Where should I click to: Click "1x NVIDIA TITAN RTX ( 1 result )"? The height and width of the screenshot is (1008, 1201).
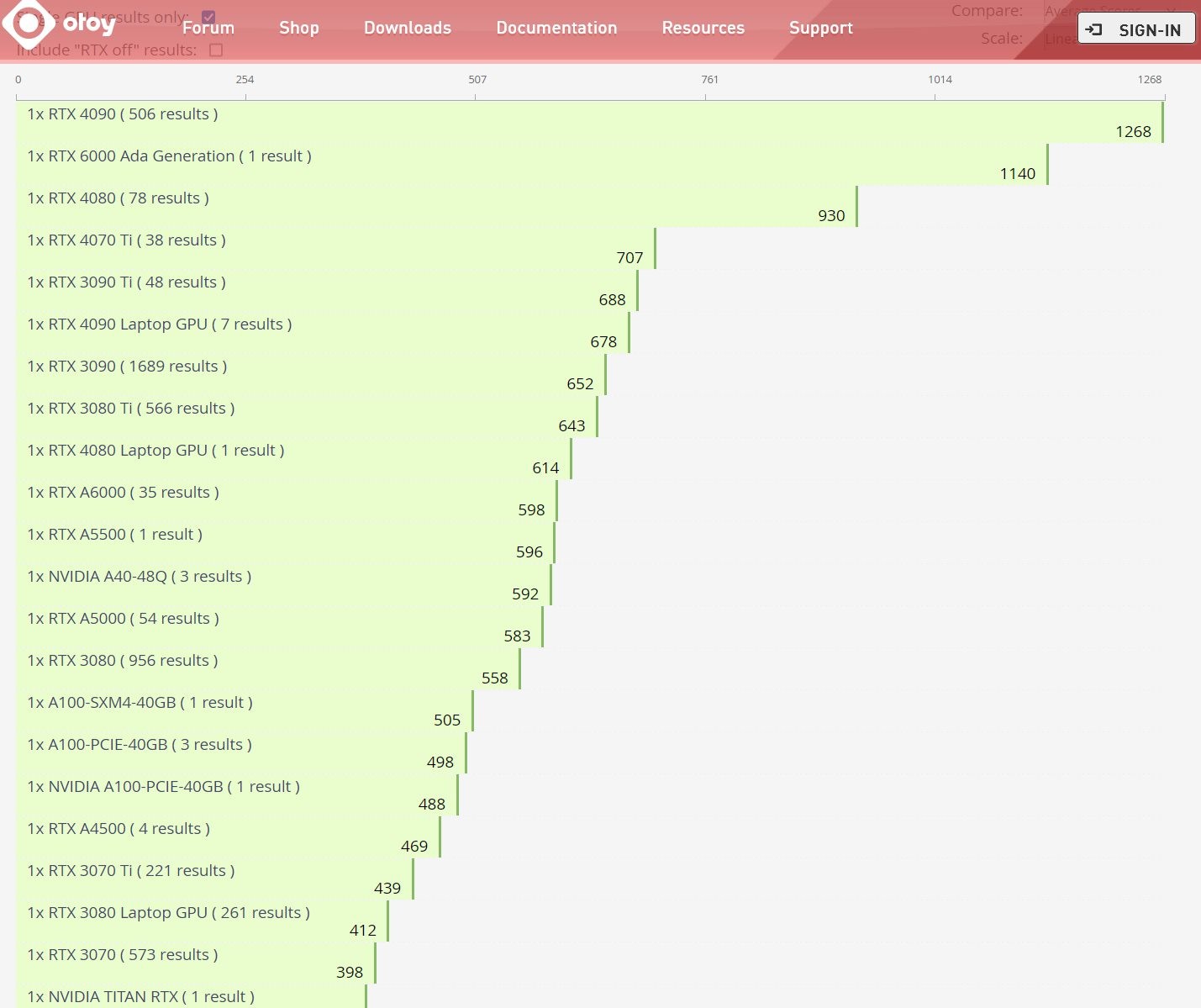[x=141, y=997]
